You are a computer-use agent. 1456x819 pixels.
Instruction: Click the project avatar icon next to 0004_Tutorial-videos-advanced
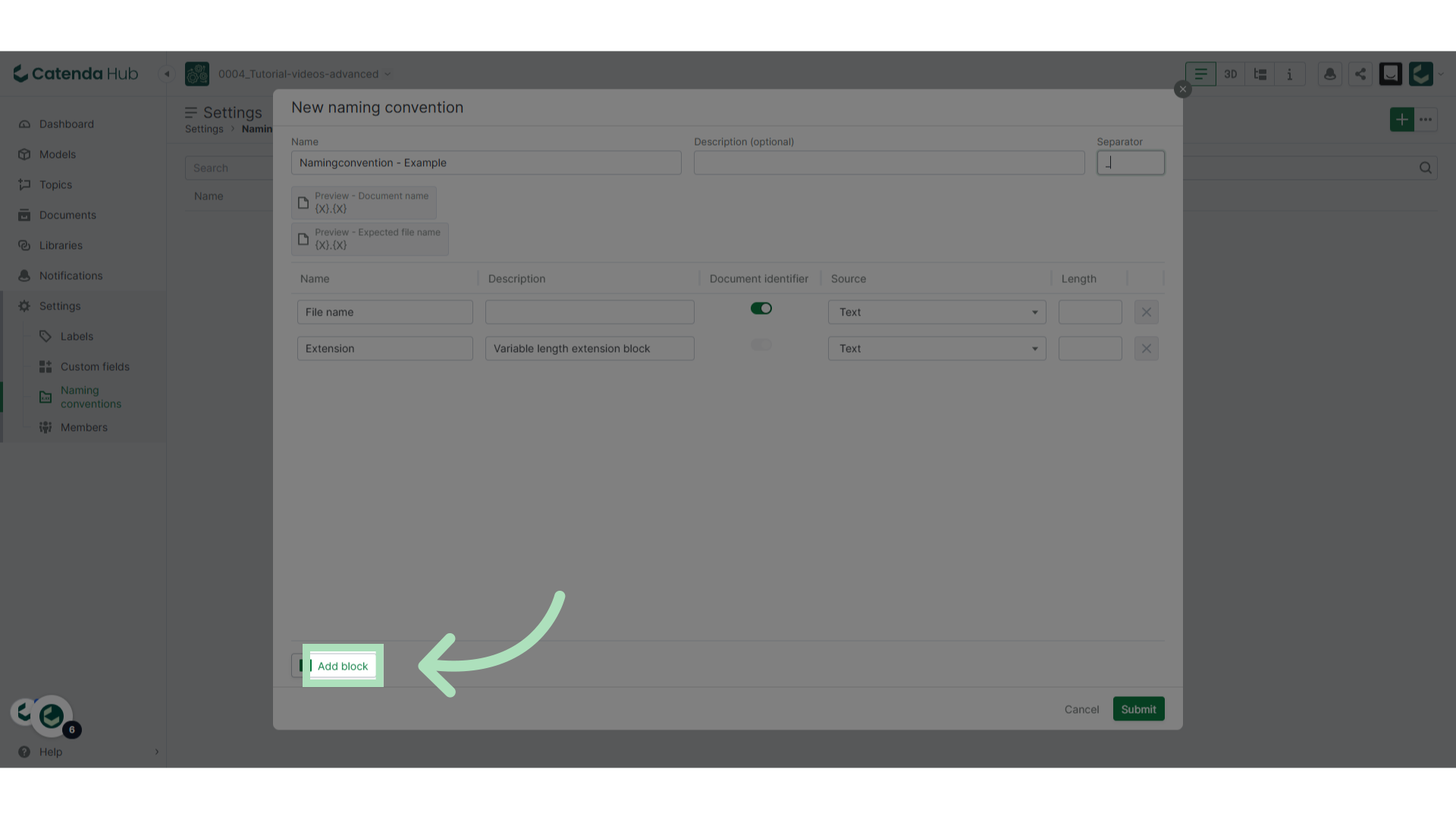coord(197,74)
